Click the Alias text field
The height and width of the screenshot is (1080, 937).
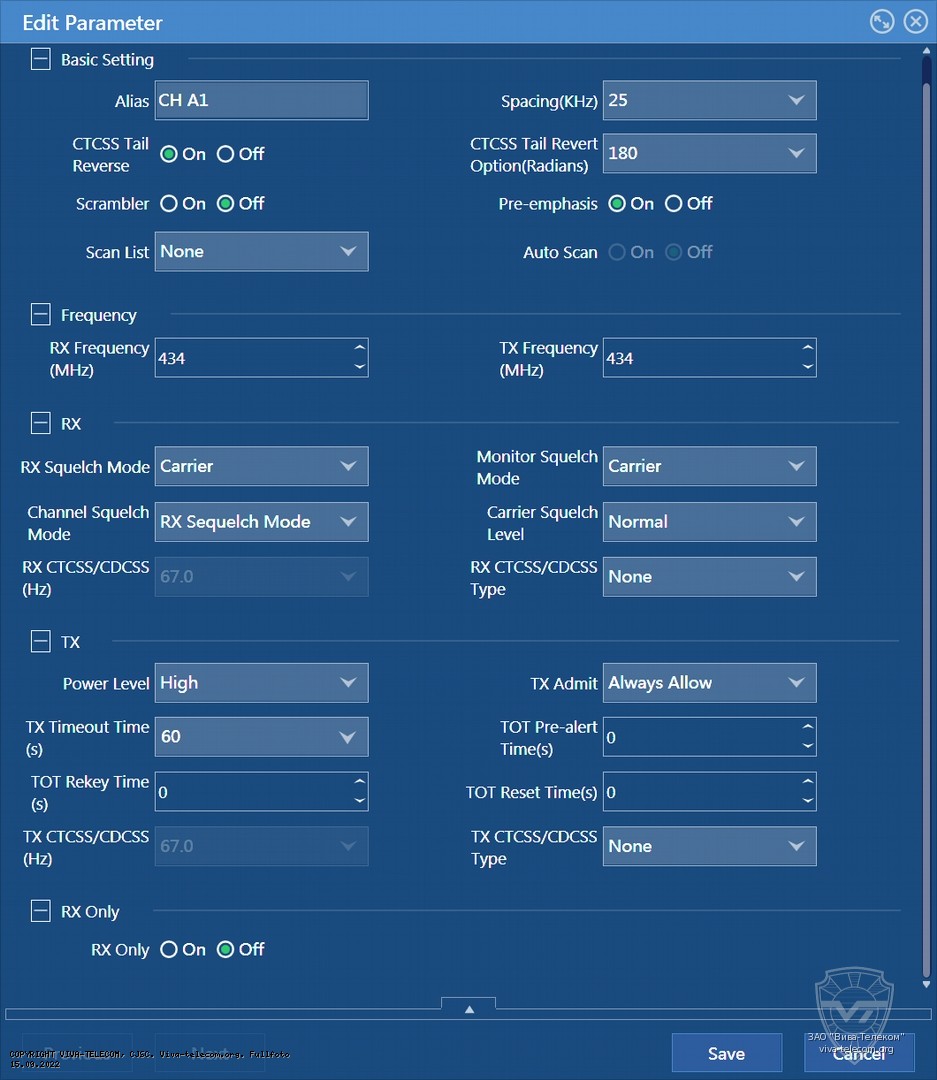pyautogui.click(x=261, y=100)
